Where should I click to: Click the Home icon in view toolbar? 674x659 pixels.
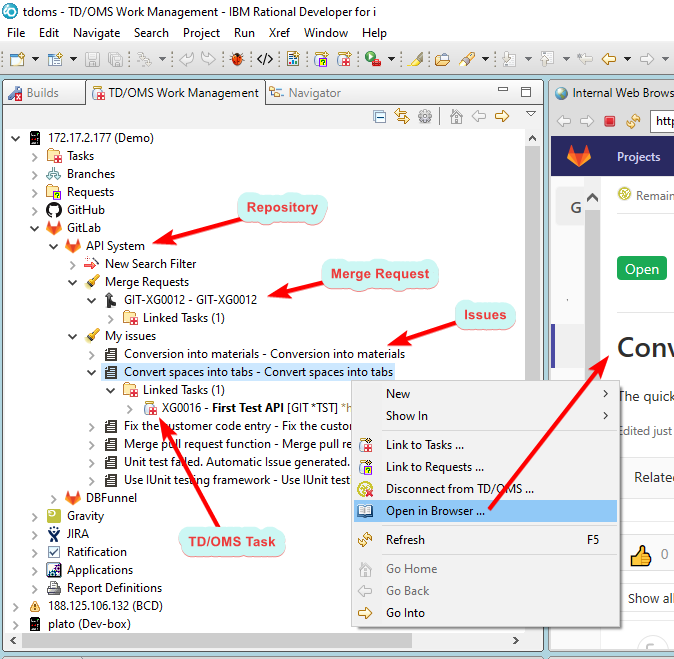456,116
